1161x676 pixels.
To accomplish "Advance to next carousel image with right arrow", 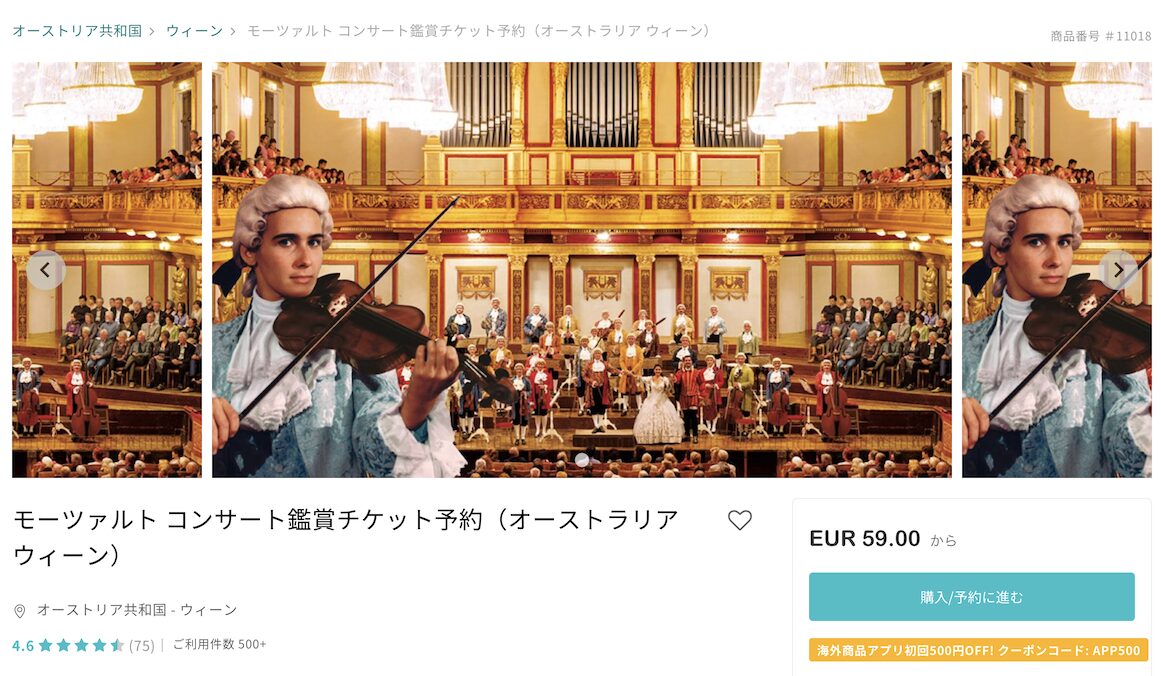I will coord(1119,270).
